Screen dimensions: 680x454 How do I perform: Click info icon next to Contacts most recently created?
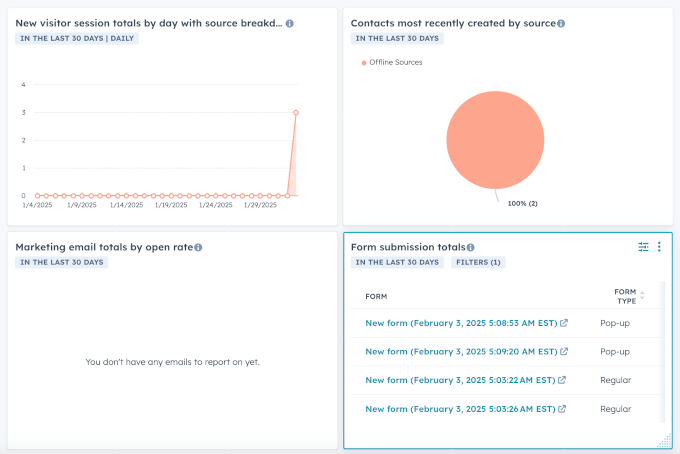click(561, 23)
